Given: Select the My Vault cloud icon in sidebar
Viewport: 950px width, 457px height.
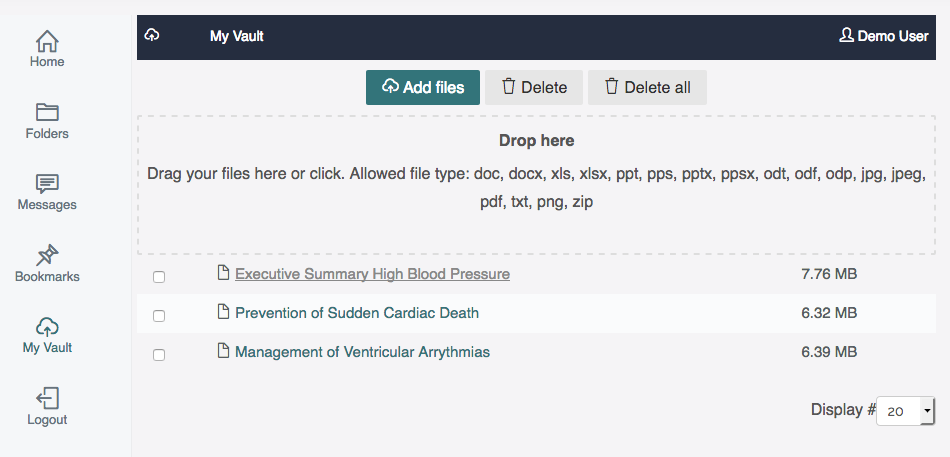Looking at the screenshot, I should coord(47,327).
